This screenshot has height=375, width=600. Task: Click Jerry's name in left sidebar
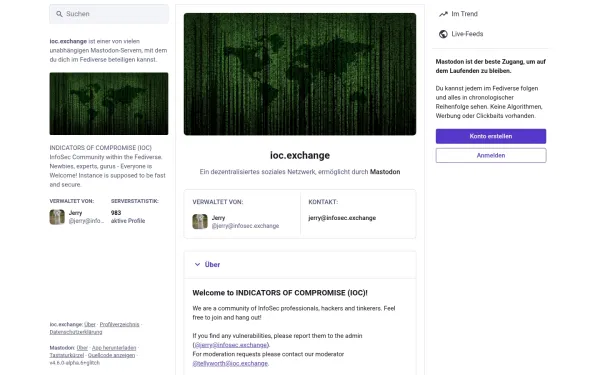[x=75, y=213]
